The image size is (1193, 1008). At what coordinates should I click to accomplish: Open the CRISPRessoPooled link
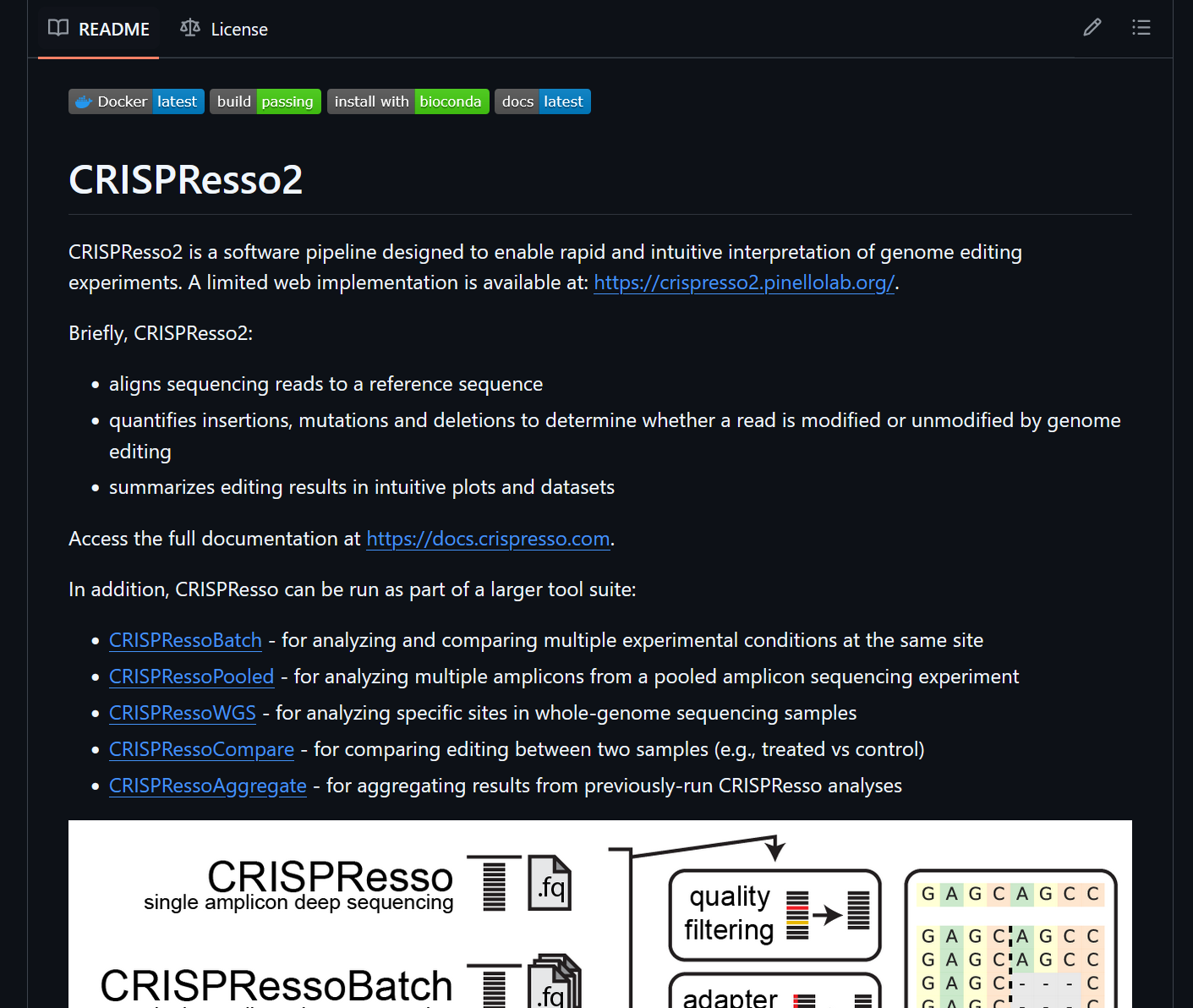click(191, 677)
